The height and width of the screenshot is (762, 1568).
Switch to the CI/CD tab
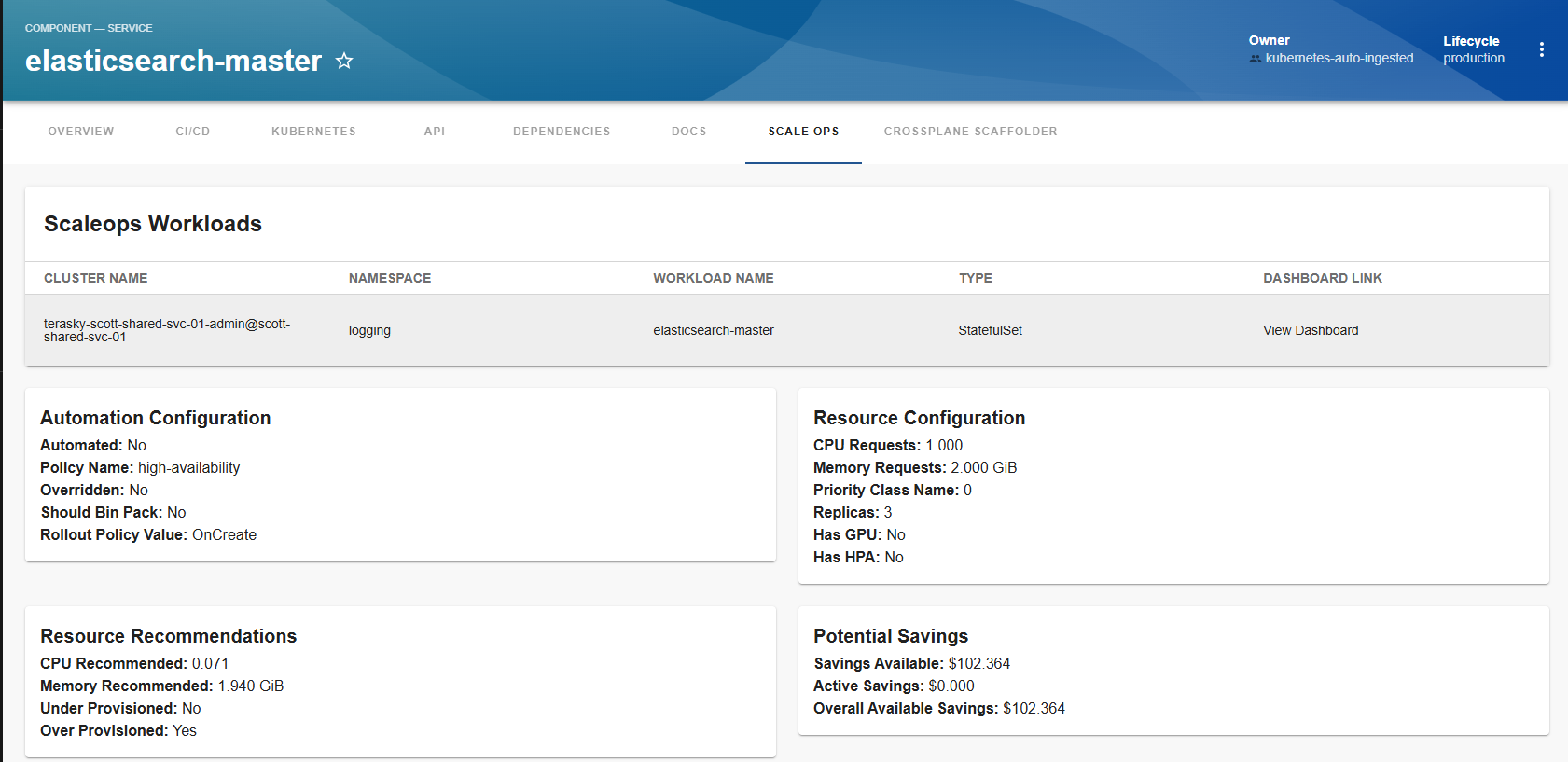193,132
